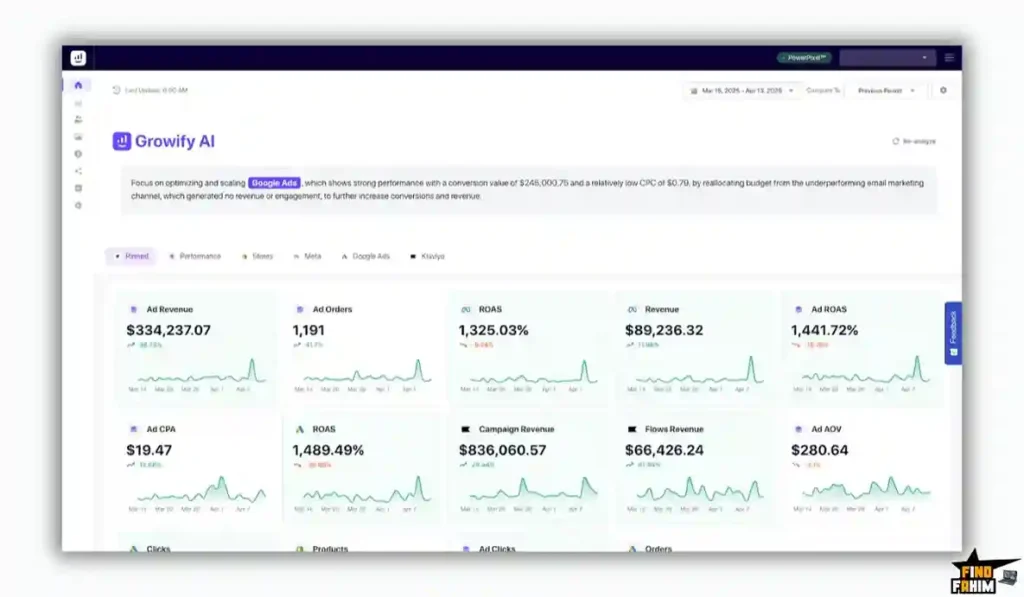Expand the date range dropdown

791,90
